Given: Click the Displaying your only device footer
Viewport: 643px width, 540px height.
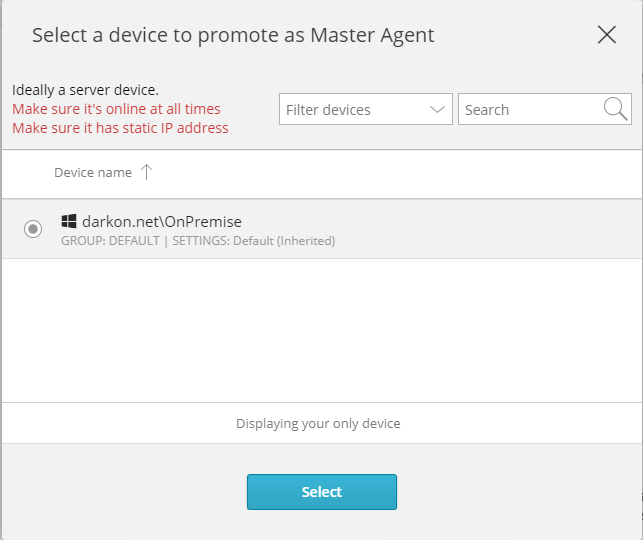Looking at the screenshot, I should point(318,424).
